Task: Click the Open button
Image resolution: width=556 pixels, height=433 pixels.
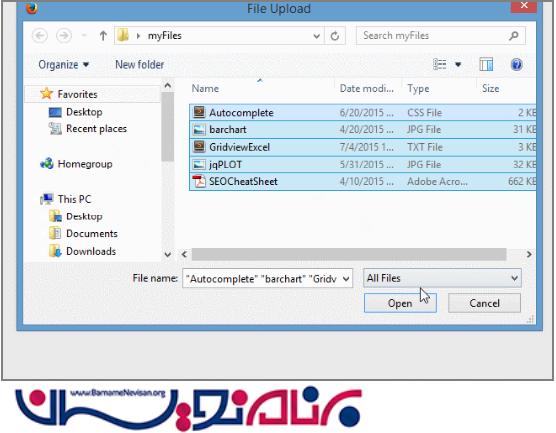Action: click(400, 303)
